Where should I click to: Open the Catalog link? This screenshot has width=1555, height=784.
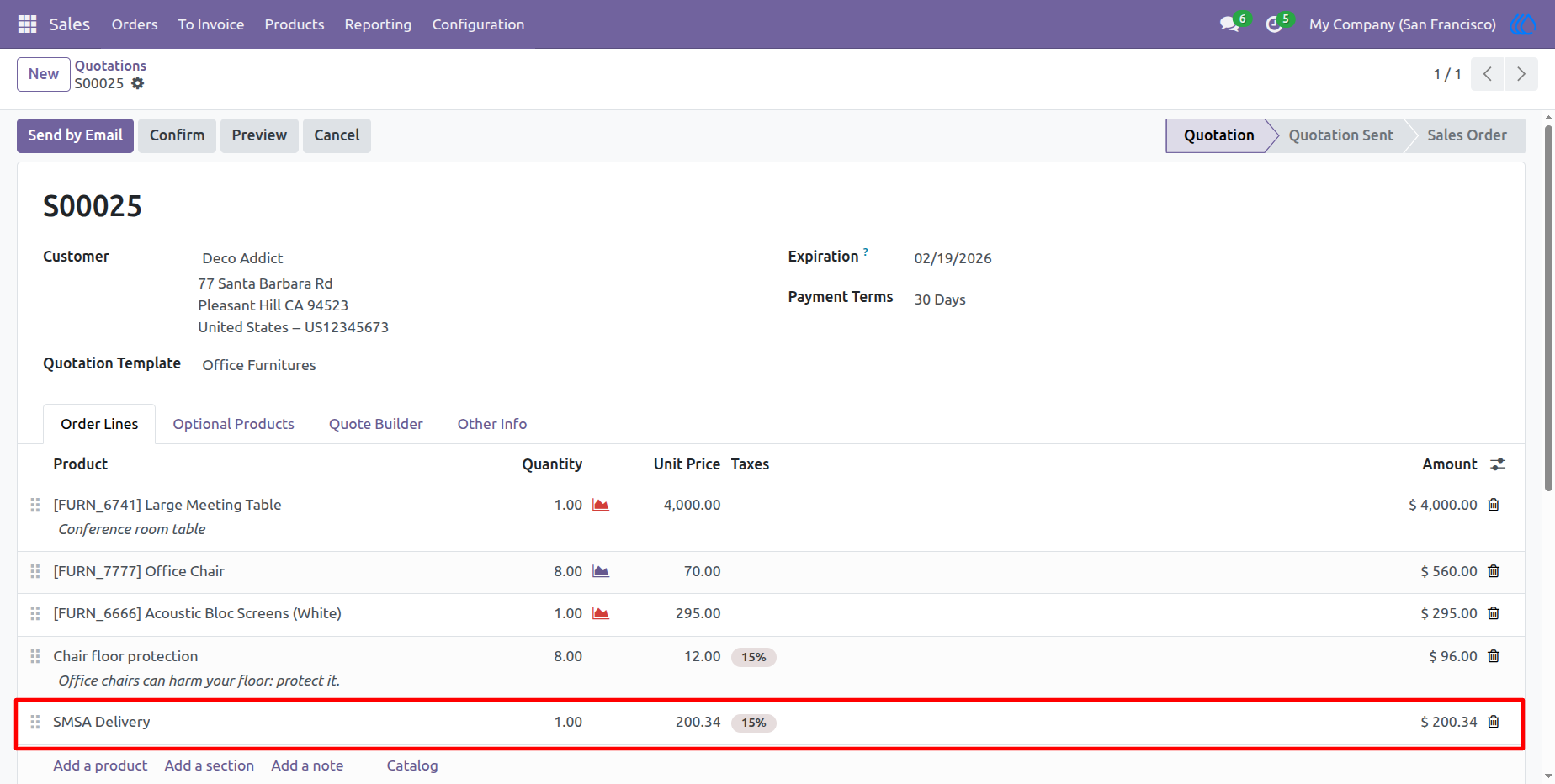[x=412, y=765]
